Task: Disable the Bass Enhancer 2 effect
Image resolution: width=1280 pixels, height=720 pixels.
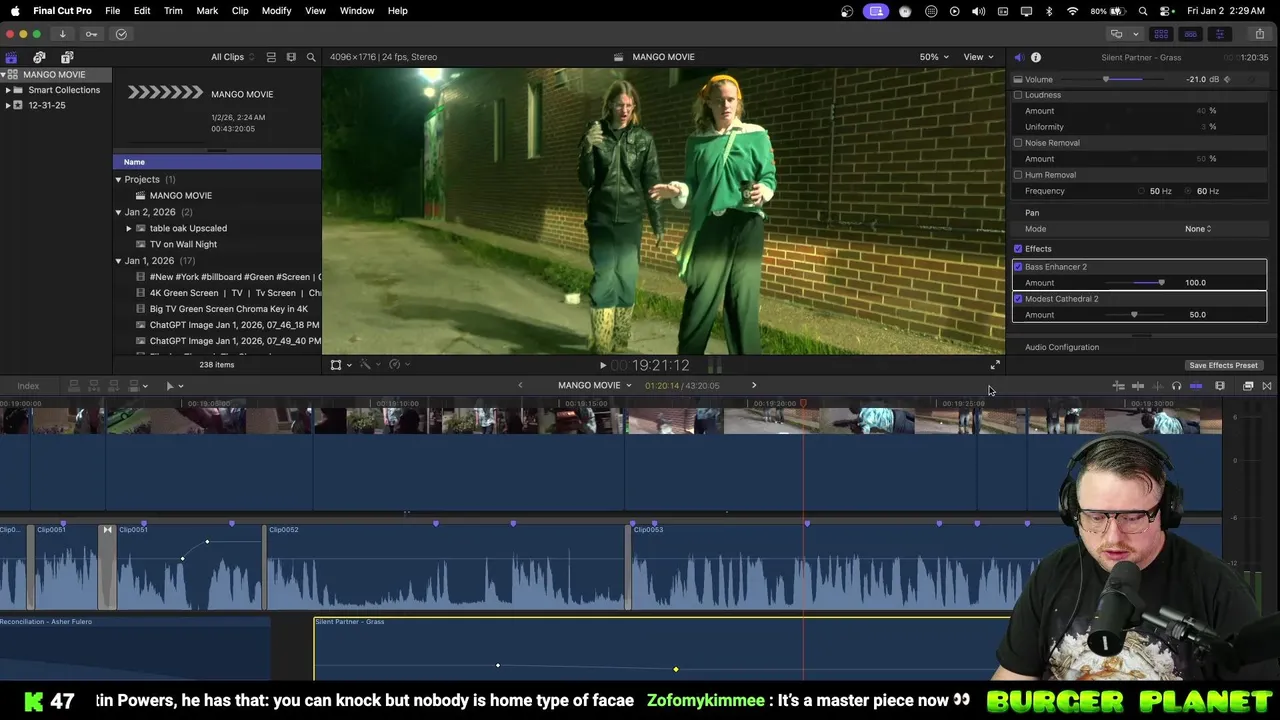Action: click(1018, 267)
